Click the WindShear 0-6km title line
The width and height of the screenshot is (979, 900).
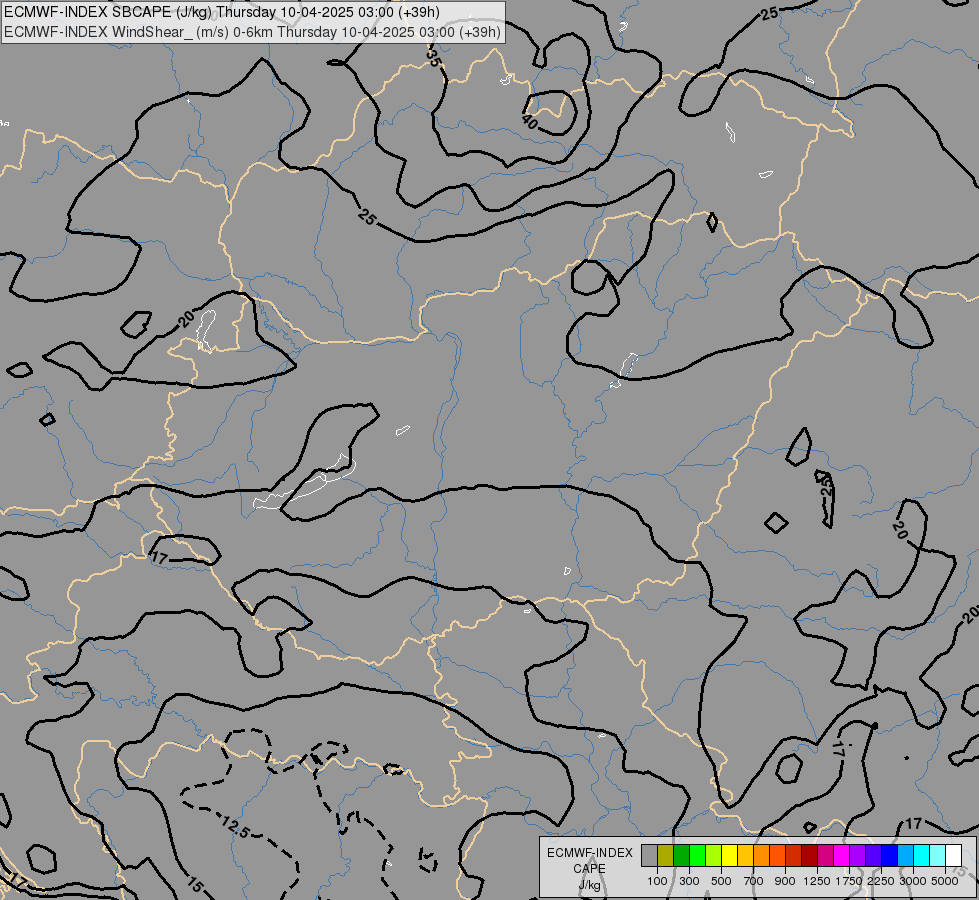coord(252,32)
